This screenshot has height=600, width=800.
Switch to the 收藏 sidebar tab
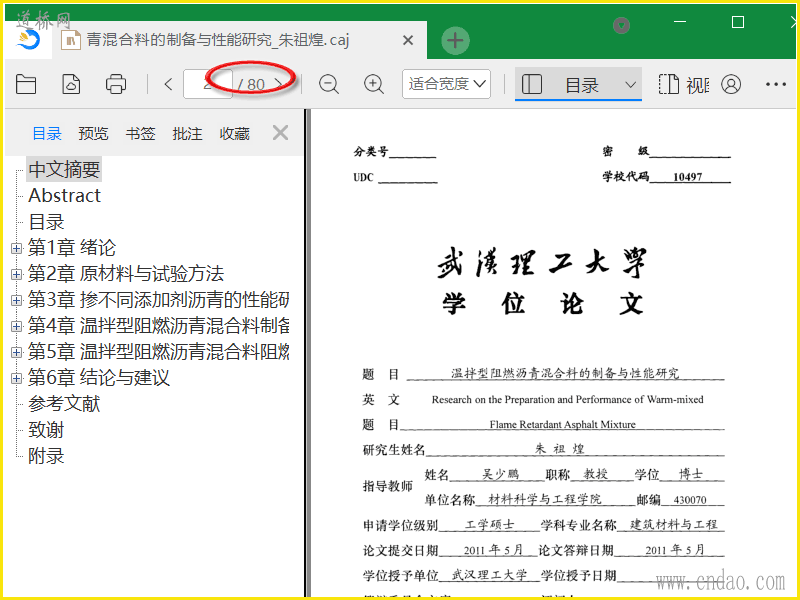234,134
